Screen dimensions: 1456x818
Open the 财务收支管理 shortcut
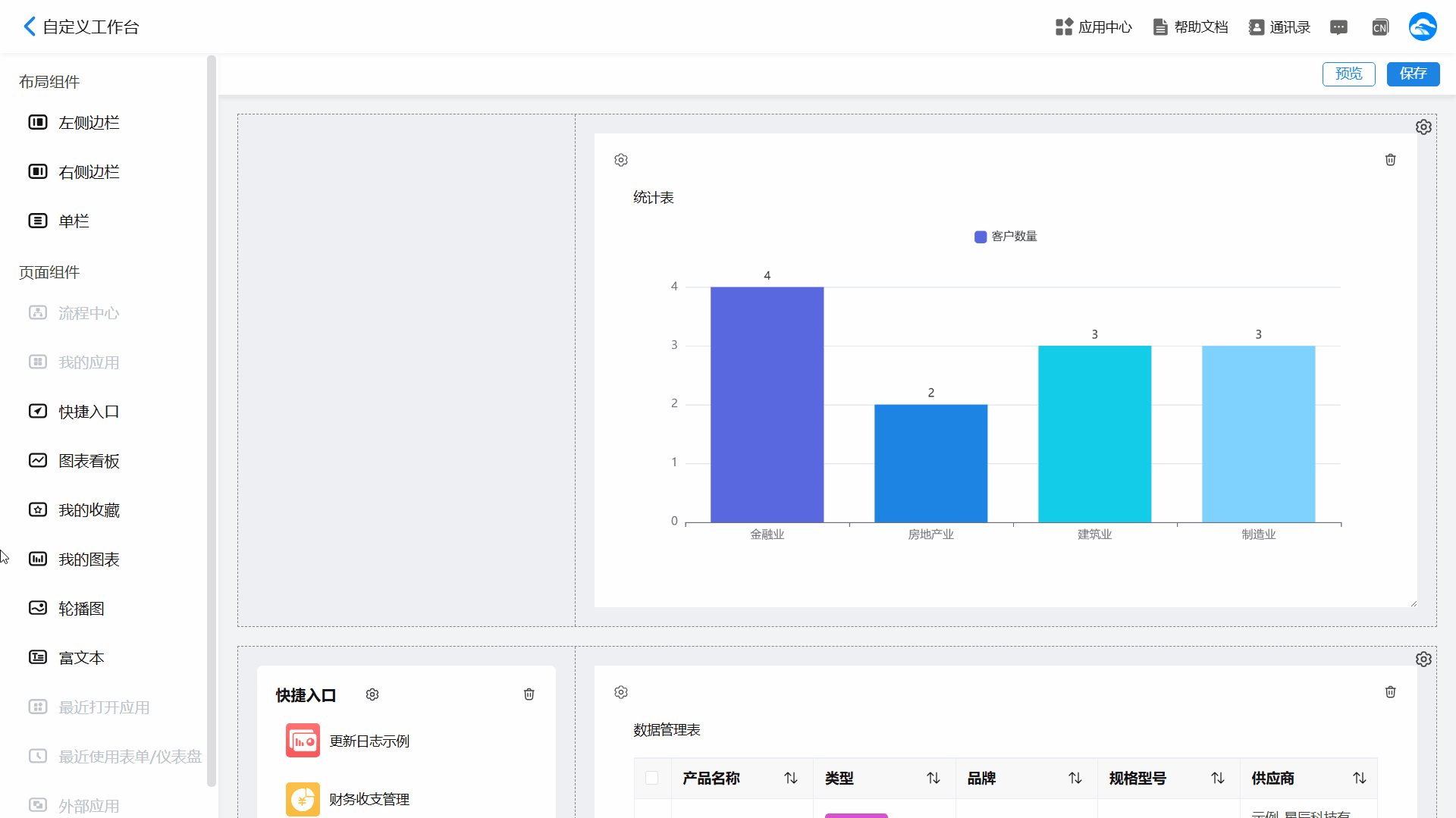tap(348, 799)
